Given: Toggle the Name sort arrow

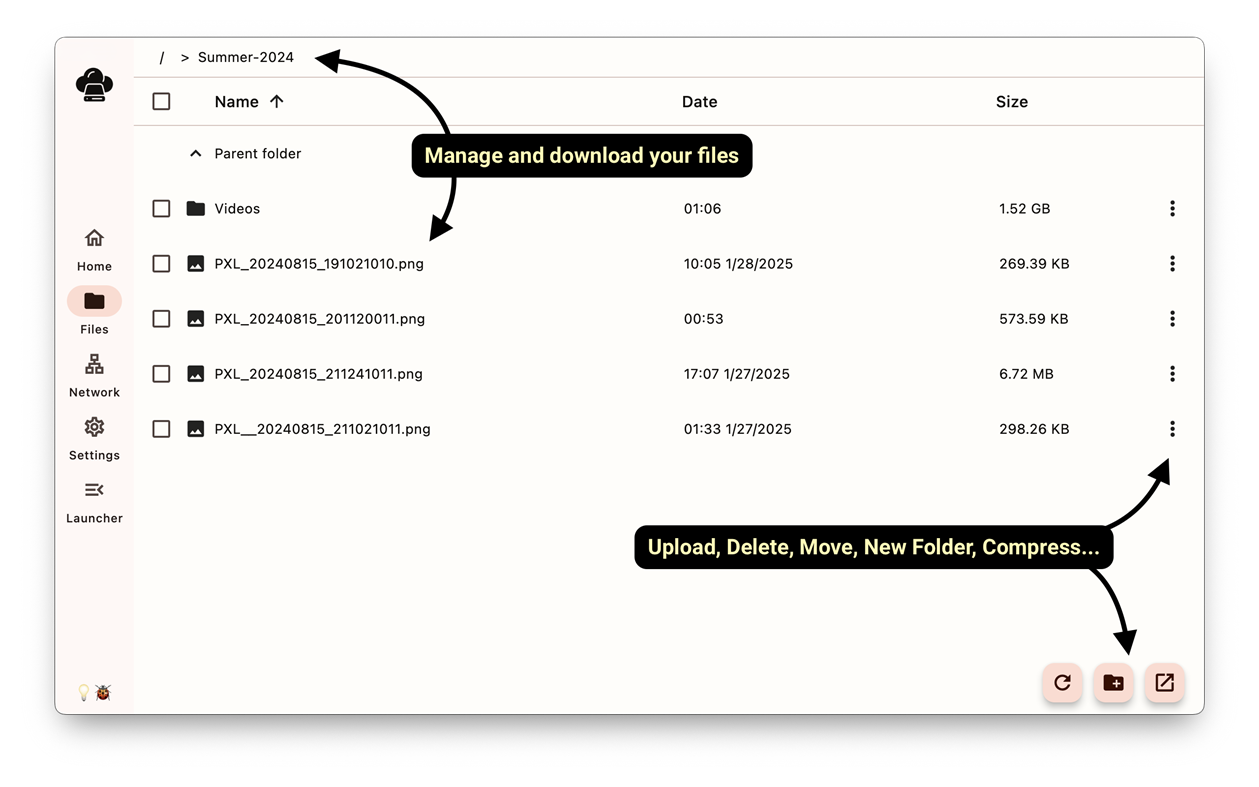Looking at the screenshot, I should pos(277,101).
